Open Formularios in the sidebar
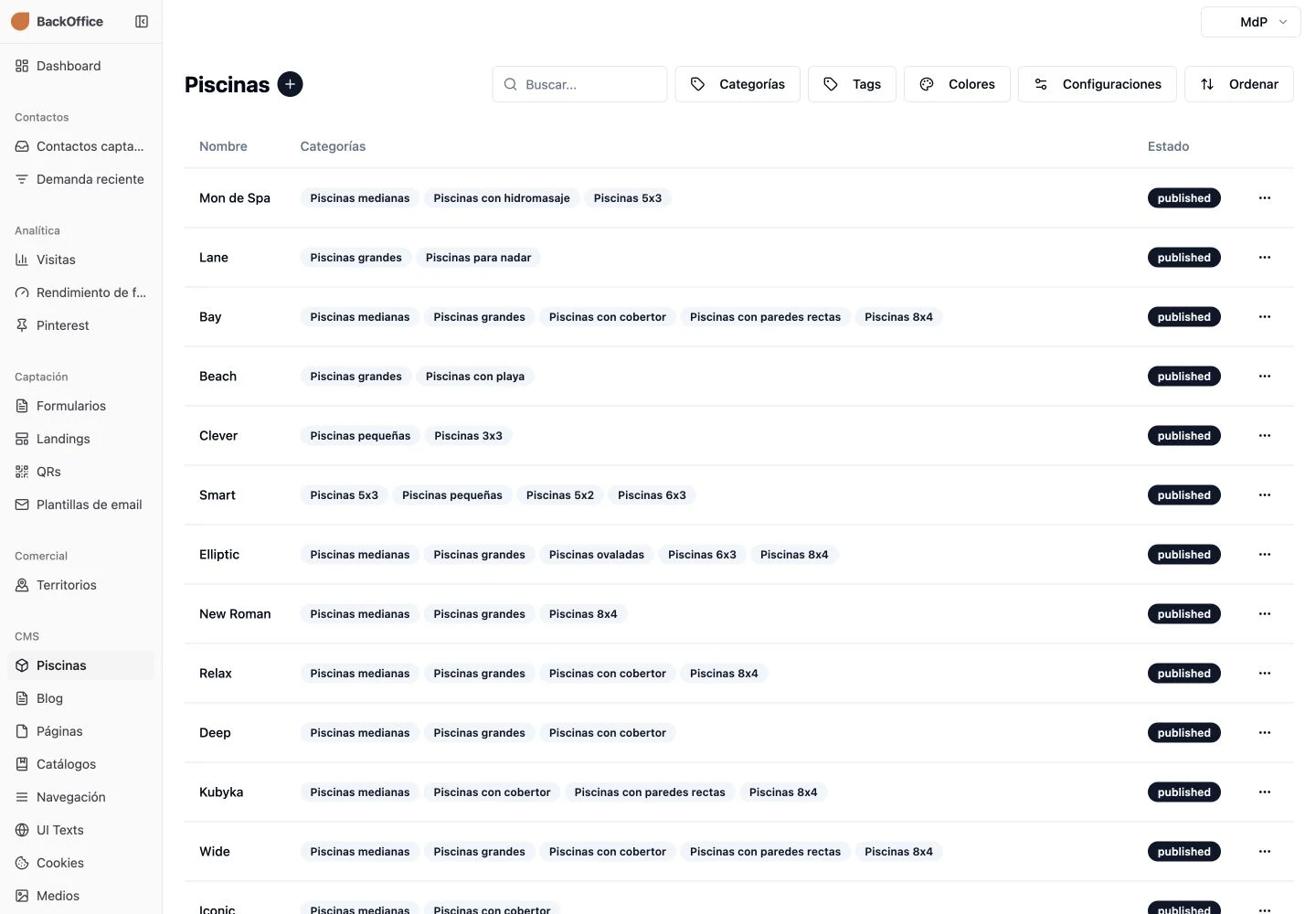The image size is (1316, 914). point(80,406)
